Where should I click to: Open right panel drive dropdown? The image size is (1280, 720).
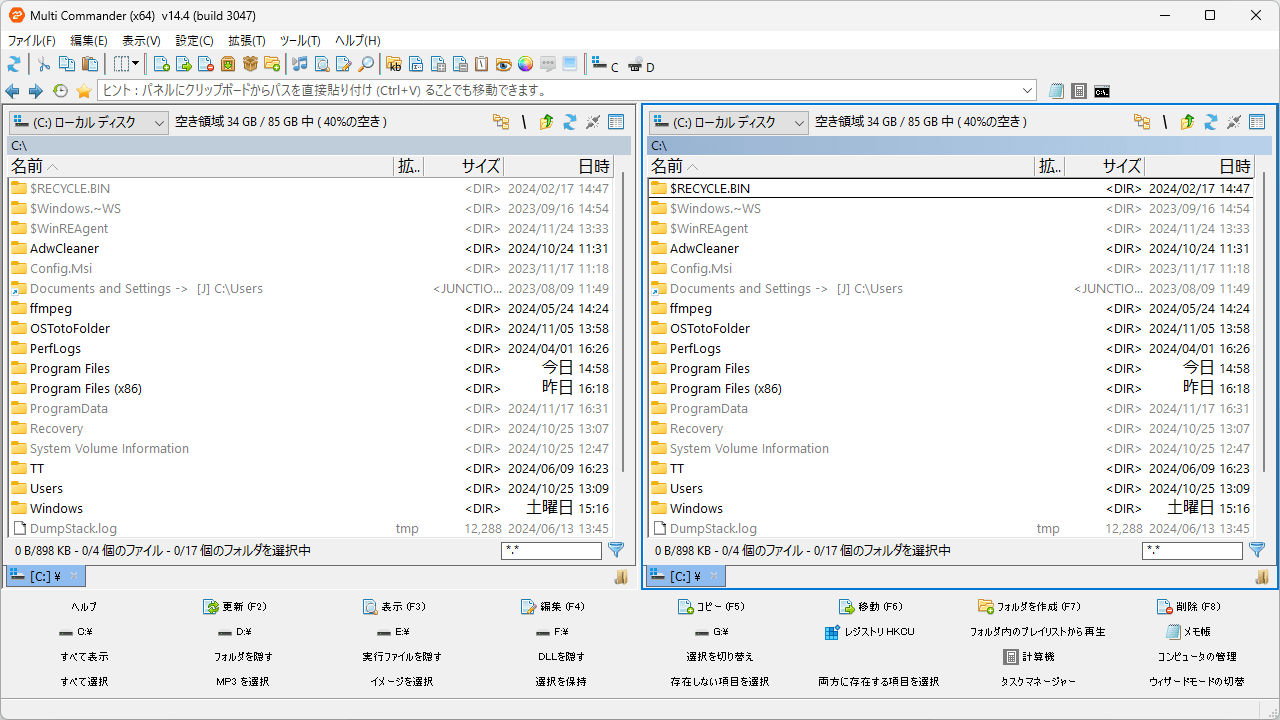pos(729,122)
